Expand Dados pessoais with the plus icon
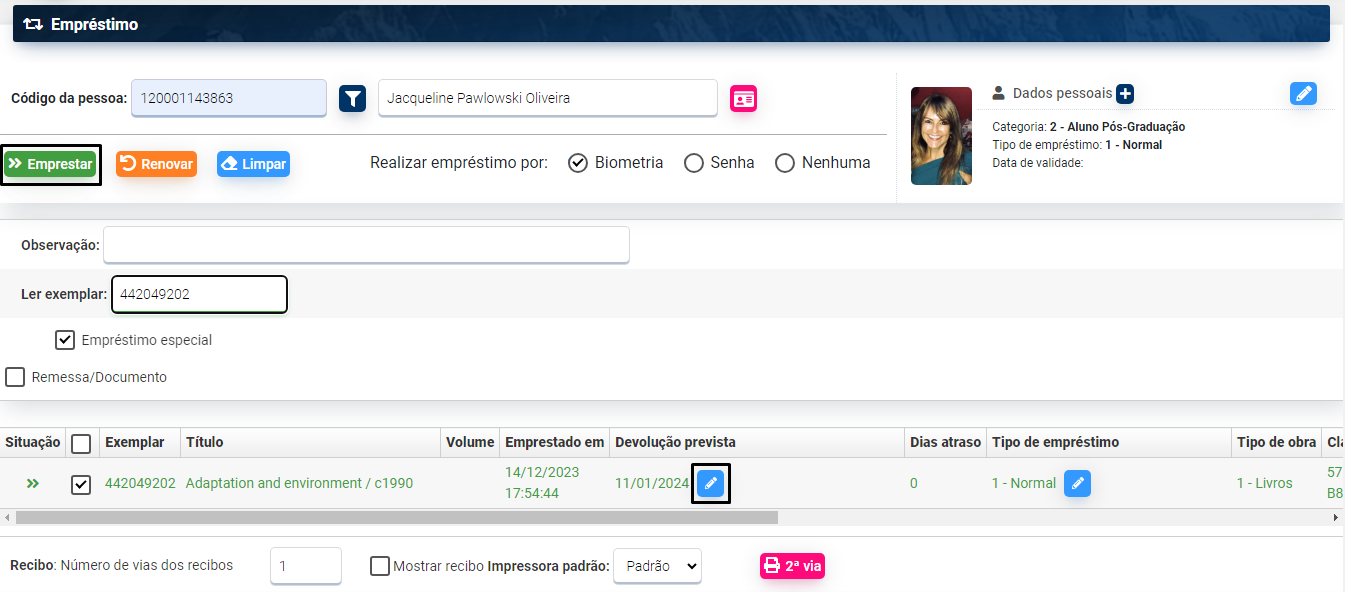 tap(1125, 94)
